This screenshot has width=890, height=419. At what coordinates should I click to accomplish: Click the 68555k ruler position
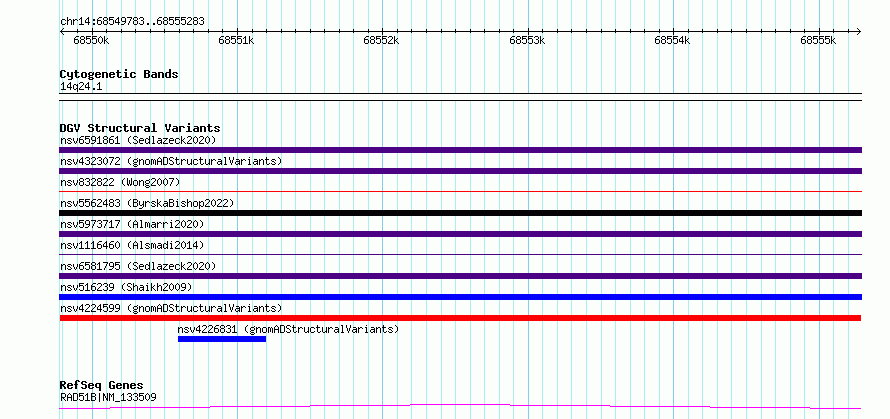click(x=818, y=40)
